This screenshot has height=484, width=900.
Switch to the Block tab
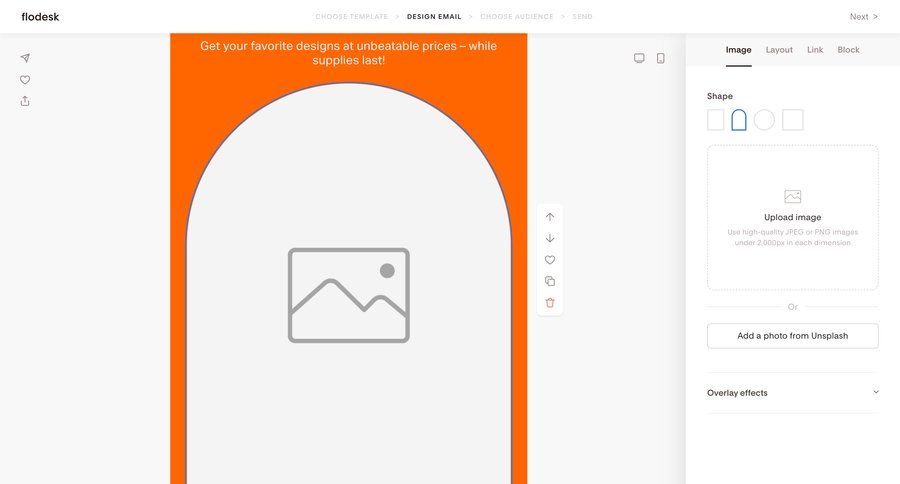848,50
